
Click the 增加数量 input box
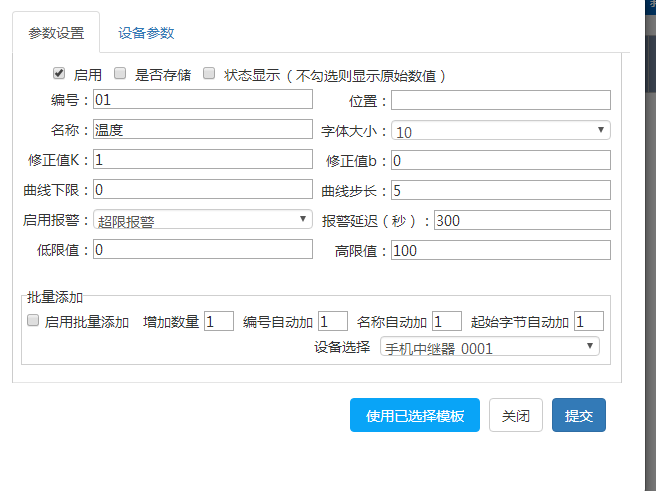(x=219, y=321)
